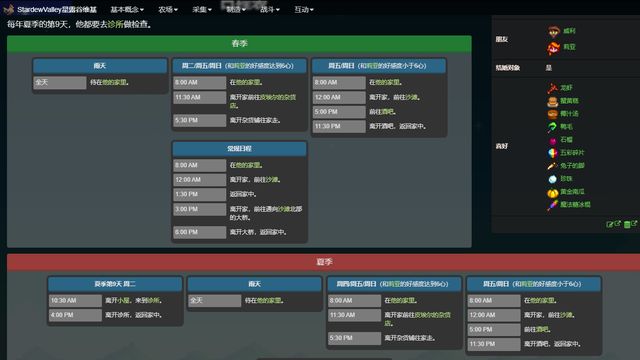Open the 互动 navigation menu
Viewport: 640px width, 360px height.
(x=304, y=9)
